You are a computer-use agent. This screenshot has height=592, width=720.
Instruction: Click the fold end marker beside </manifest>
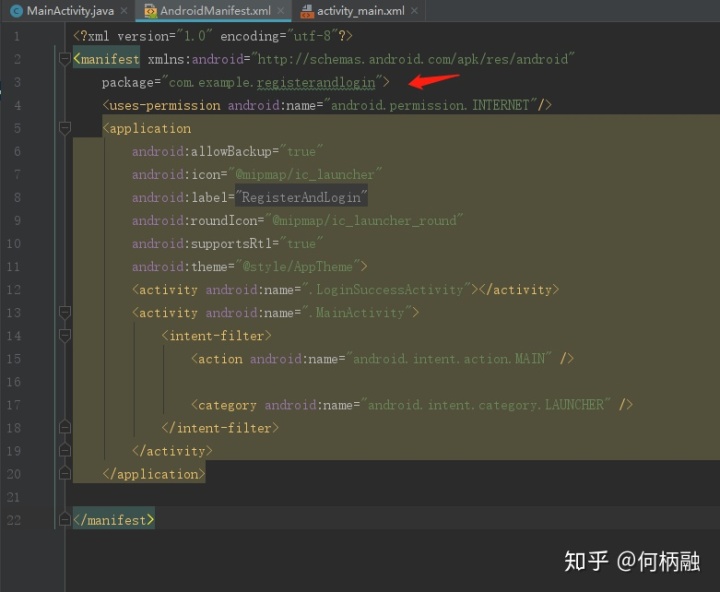[65, 519]
